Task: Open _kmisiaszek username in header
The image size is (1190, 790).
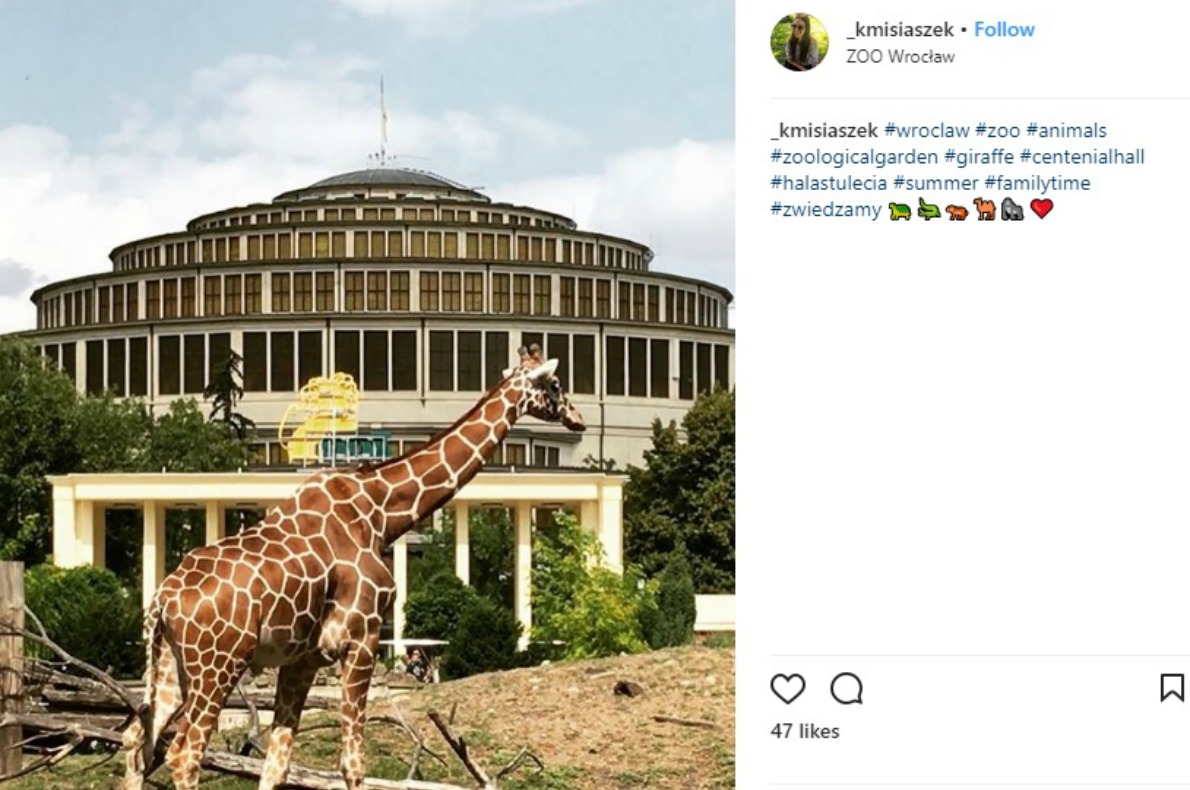Action: tap(899, 30)
